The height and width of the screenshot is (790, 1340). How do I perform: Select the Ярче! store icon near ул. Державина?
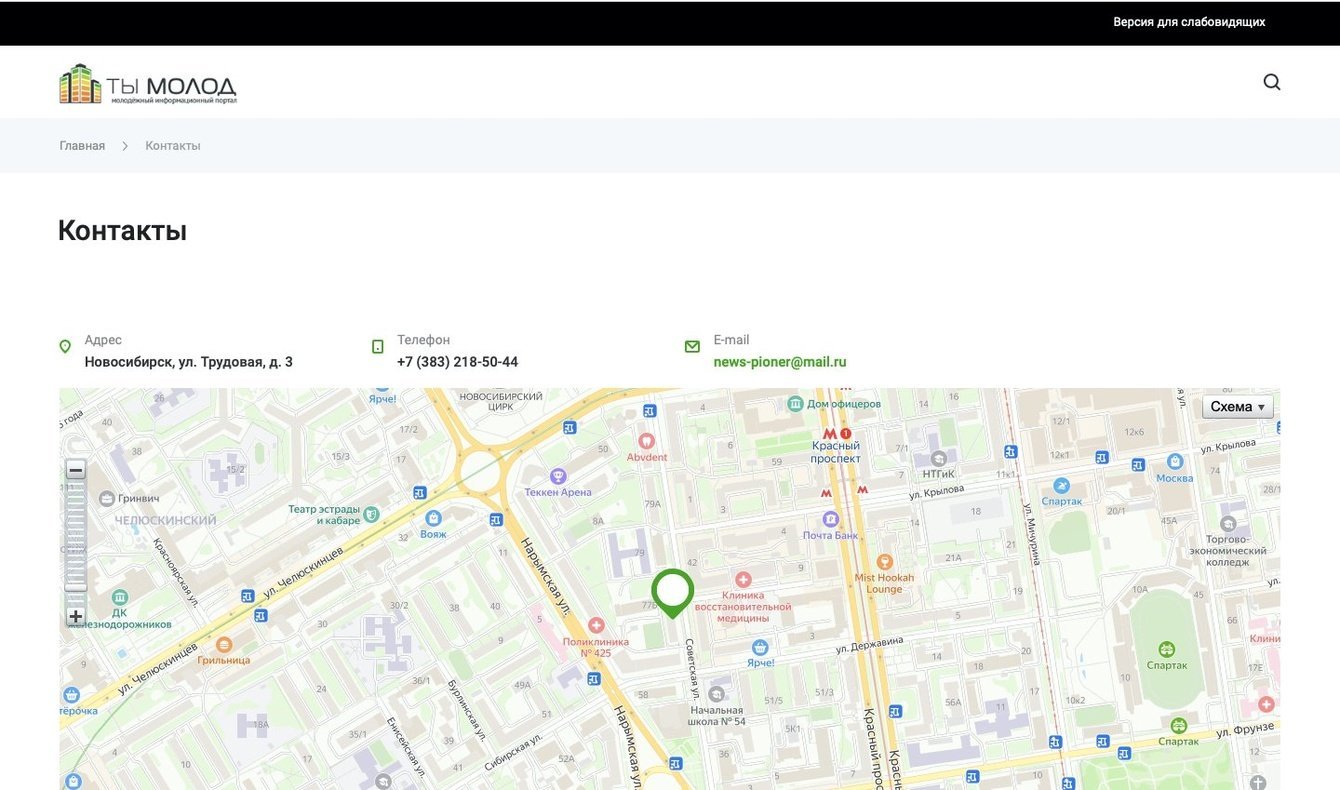click(760, 647)
